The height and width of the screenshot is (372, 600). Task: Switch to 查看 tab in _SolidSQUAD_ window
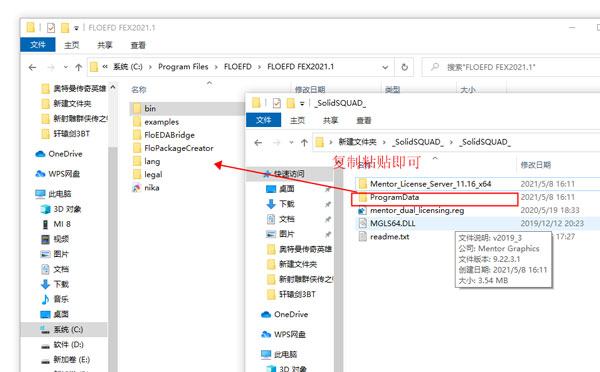(x=364, y=121)
